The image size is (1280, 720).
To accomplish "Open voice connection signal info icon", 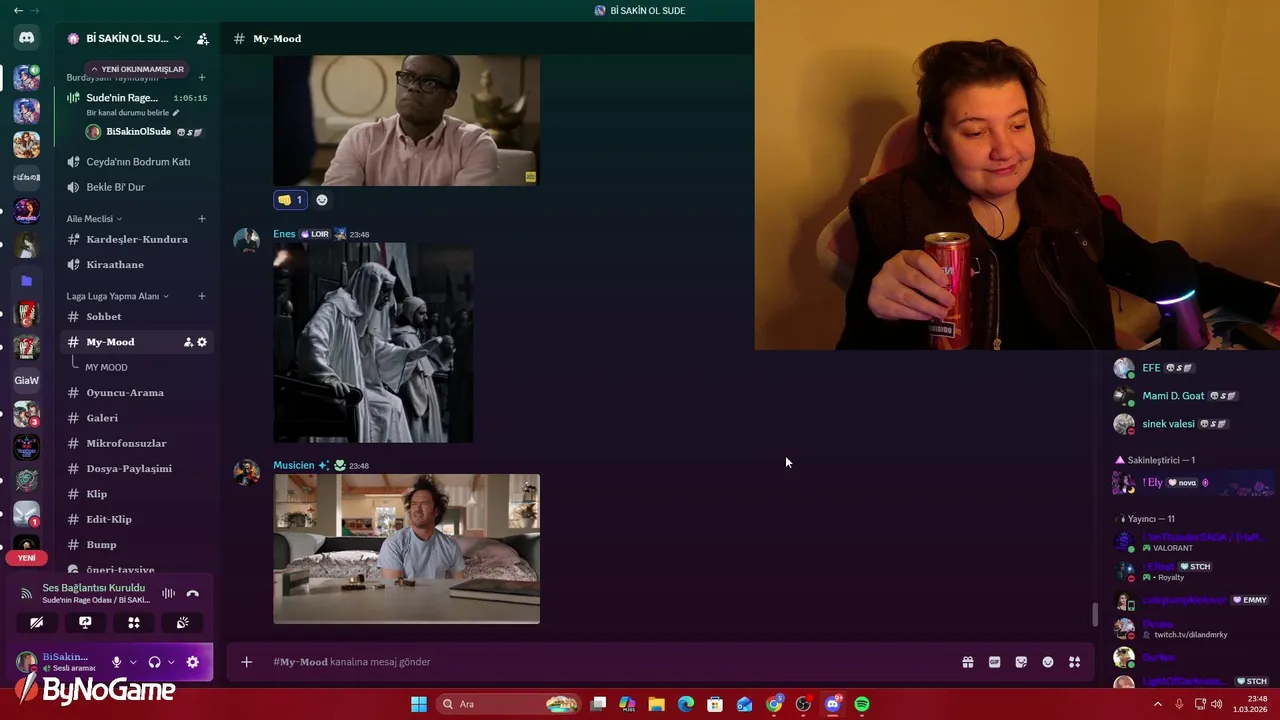I will [x=26, y=594].
